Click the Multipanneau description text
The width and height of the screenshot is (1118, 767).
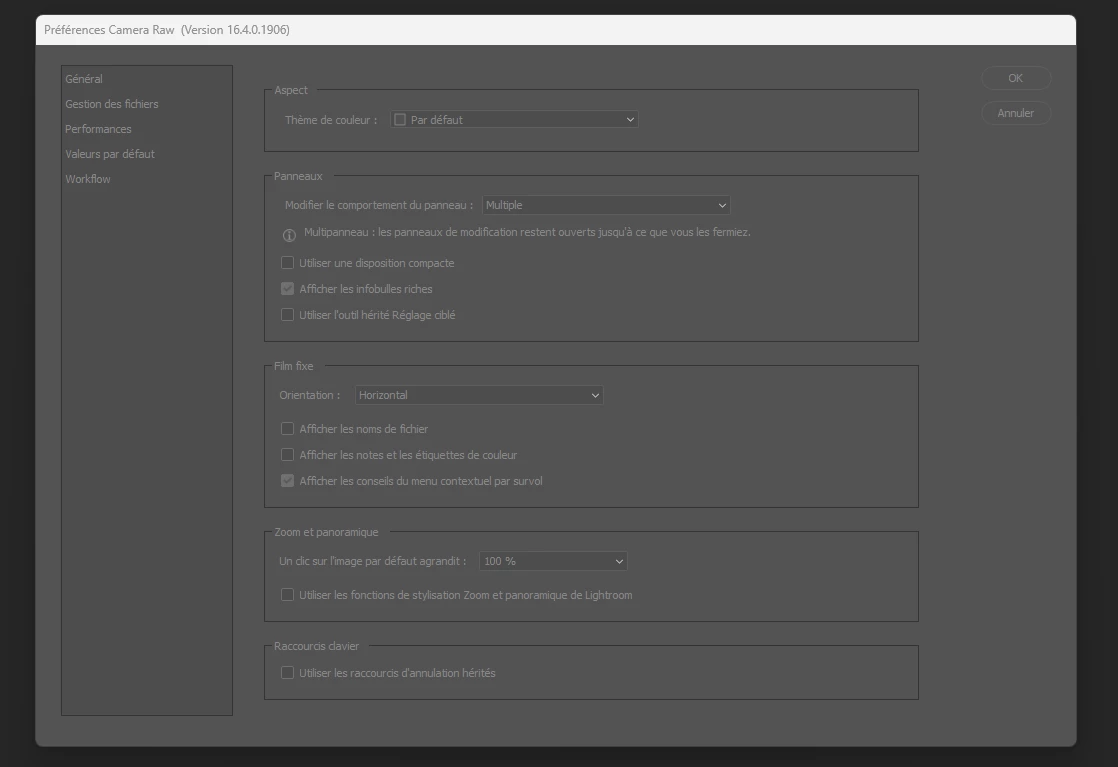(x=527, y=232)
